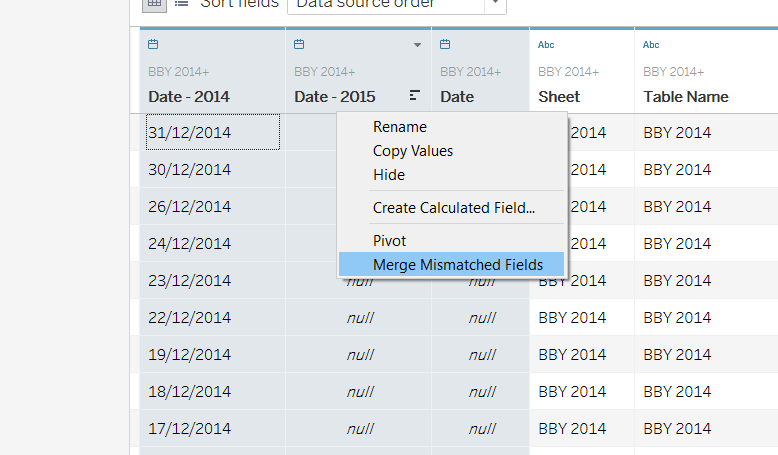Click the date type icon for Date - 2014
This screenshot has width=778, height=455.
[153, 45]
